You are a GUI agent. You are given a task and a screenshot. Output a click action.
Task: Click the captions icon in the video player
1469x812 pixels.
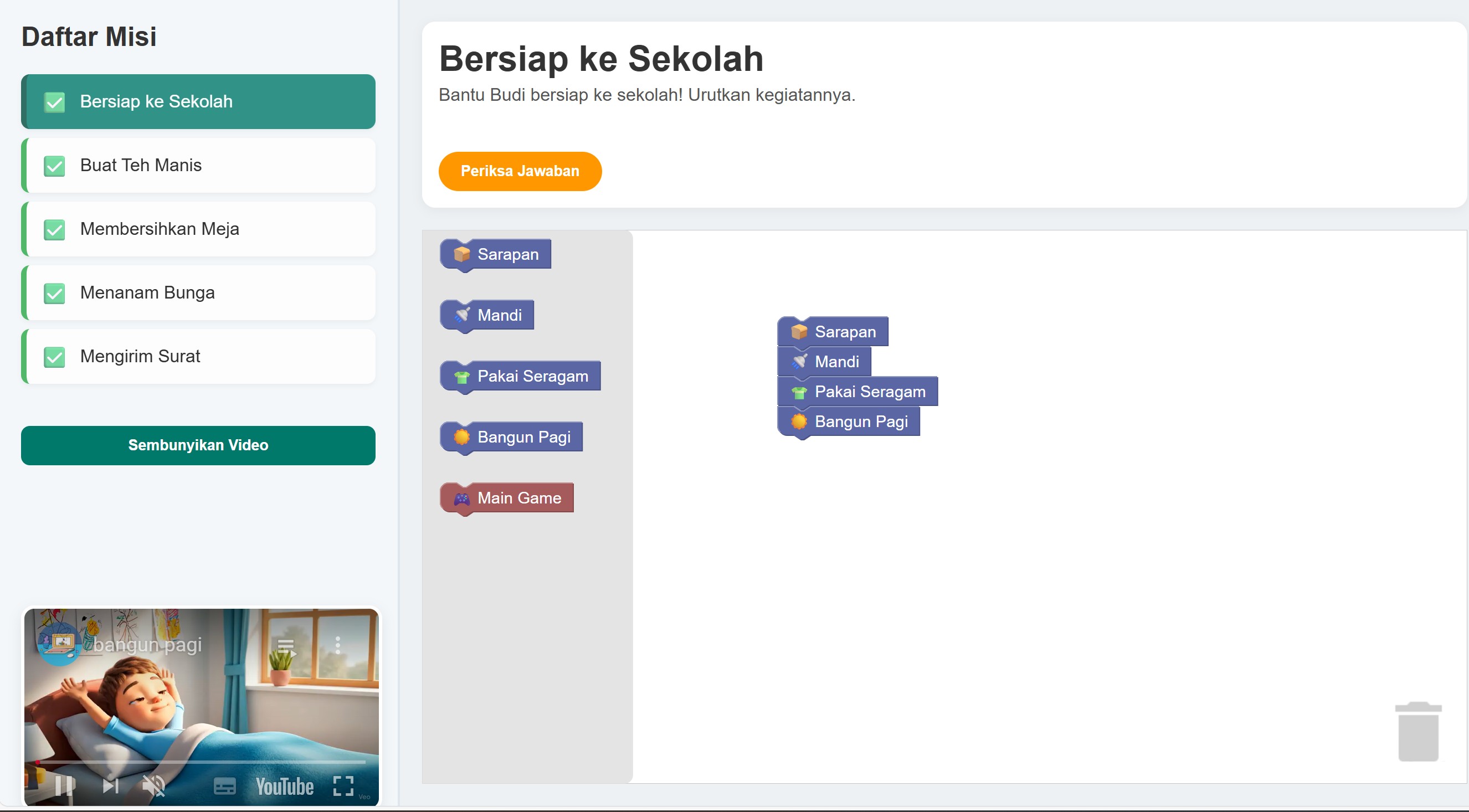click(226, 787)
